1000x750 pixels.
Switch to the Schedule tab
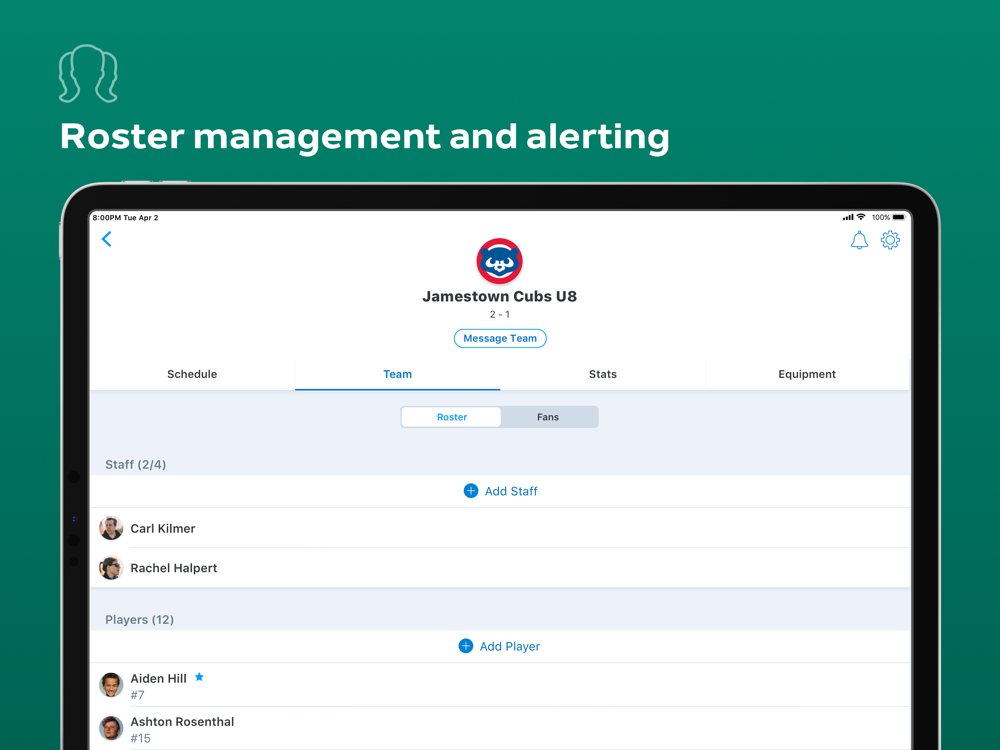192,374
